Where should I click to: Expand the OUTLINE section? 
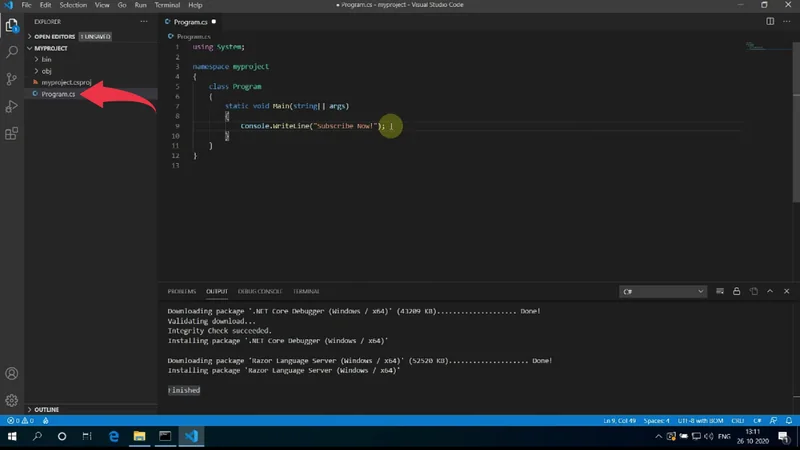coord(46,410)
